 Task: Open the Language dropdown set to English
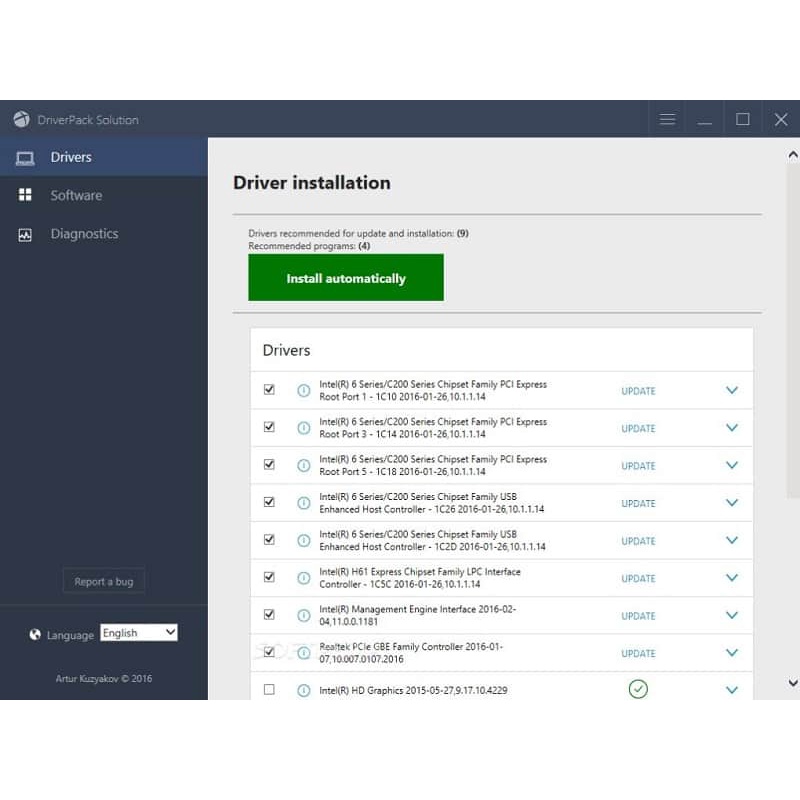[139, 633]
